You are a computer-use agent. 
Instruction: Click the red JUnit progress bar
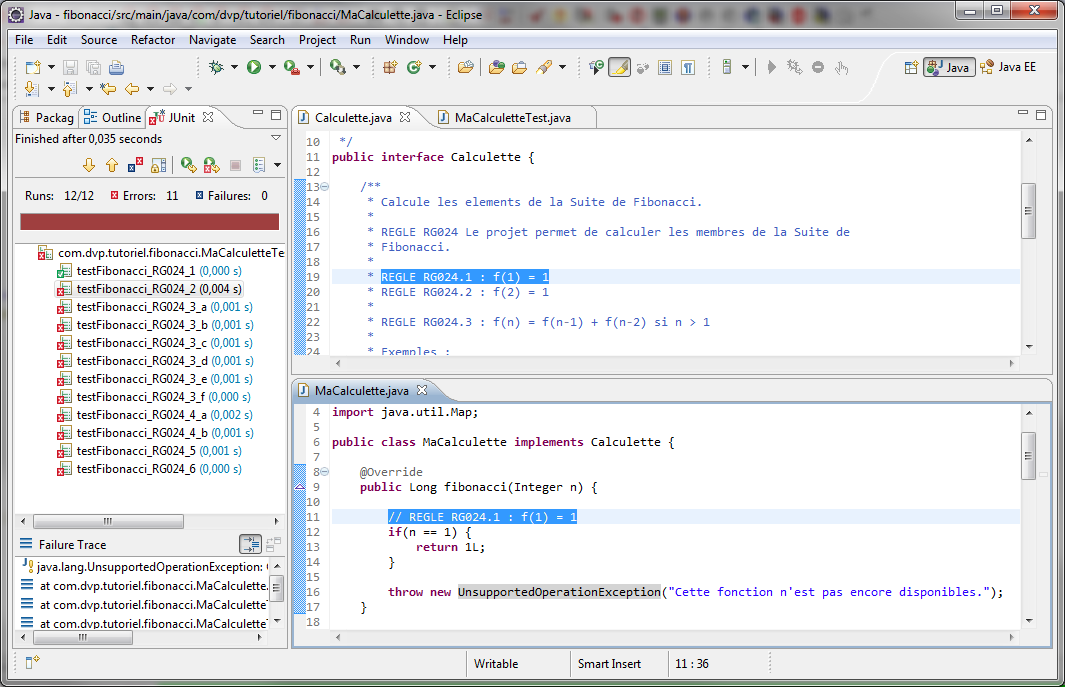(x=149, y=221)
